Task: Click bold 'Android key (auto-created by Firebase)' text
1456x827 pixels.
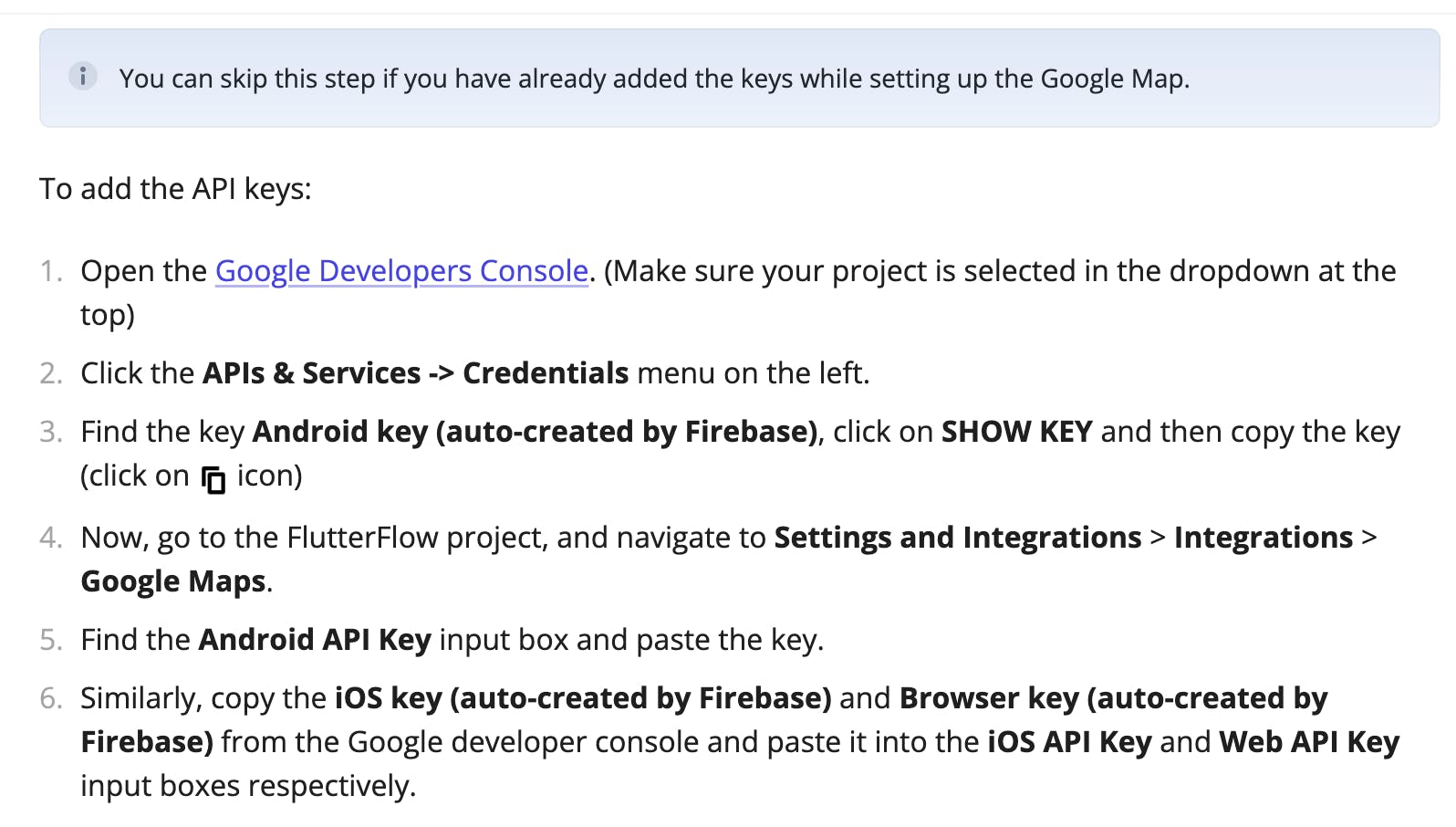Action: [535, 432]
